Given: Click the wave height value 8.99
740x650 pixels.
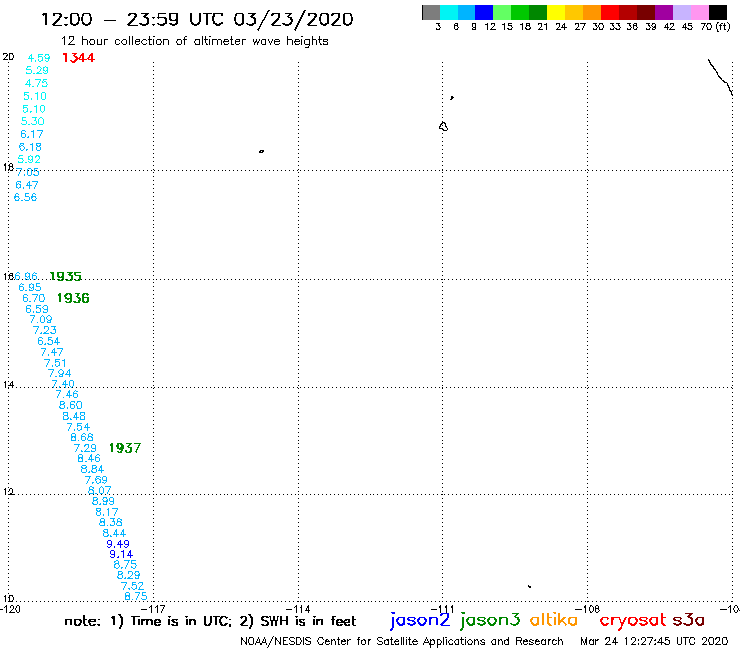Looking at the screenshot, I should (103, 501).
